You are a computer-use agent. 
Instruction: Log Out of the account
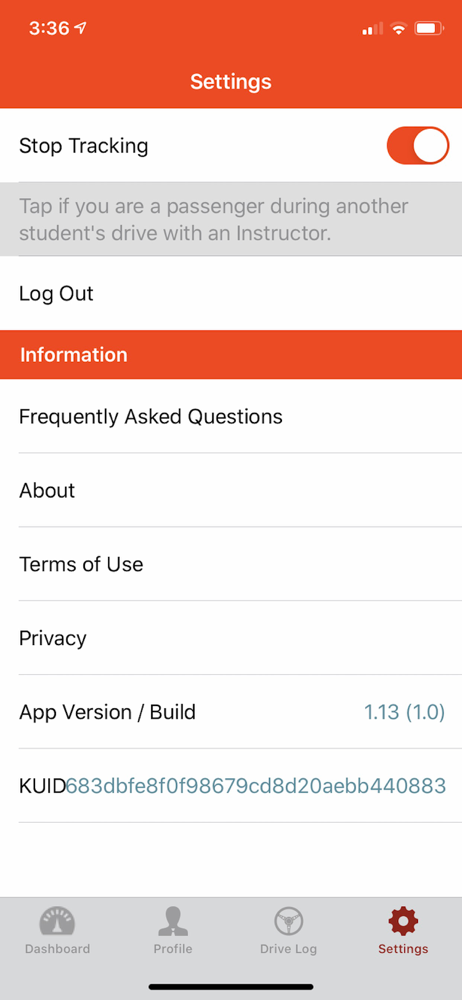pyautogui.click(x=231, y=293)
